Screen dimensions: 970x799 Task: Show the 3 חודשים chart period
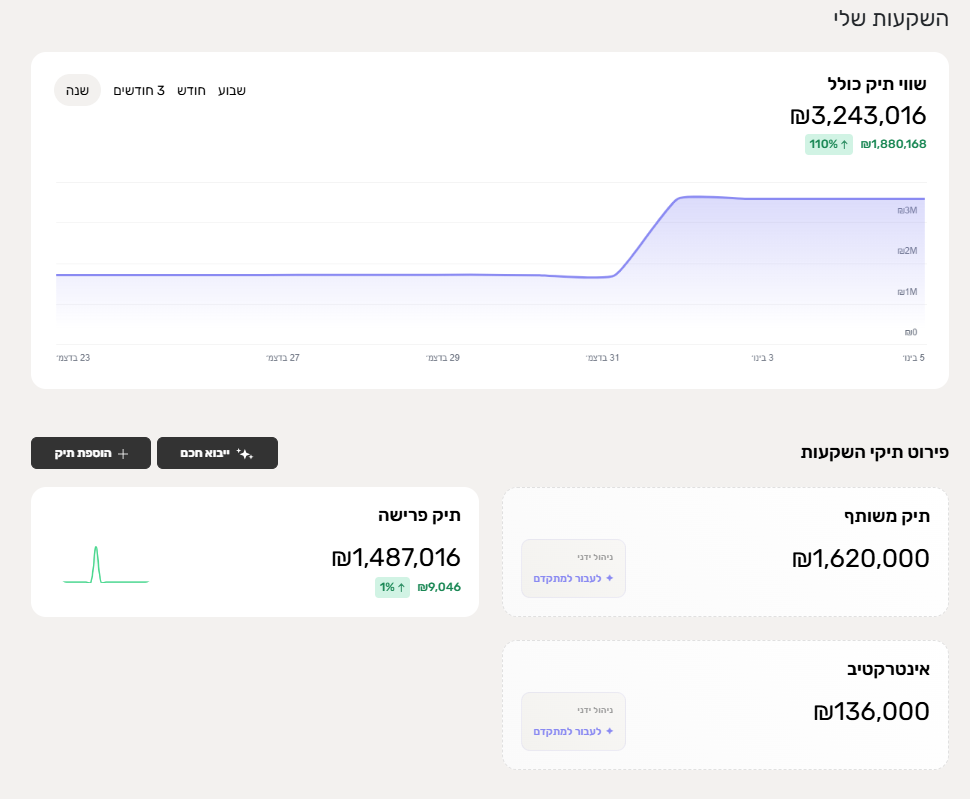(139, 90)
